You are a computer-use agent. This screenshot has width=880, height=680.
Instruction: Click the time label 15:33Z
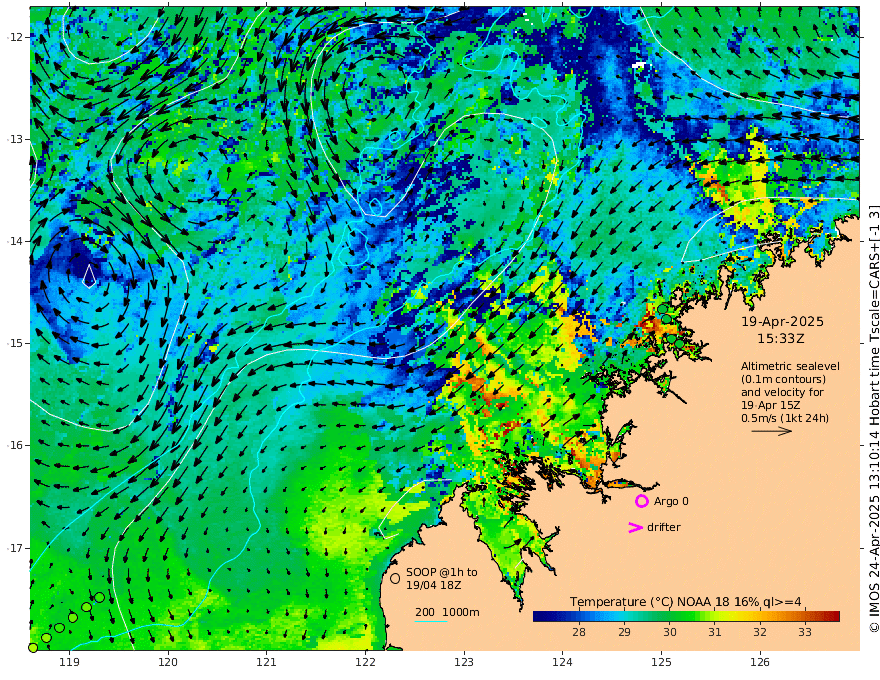[x=781, y=339]
